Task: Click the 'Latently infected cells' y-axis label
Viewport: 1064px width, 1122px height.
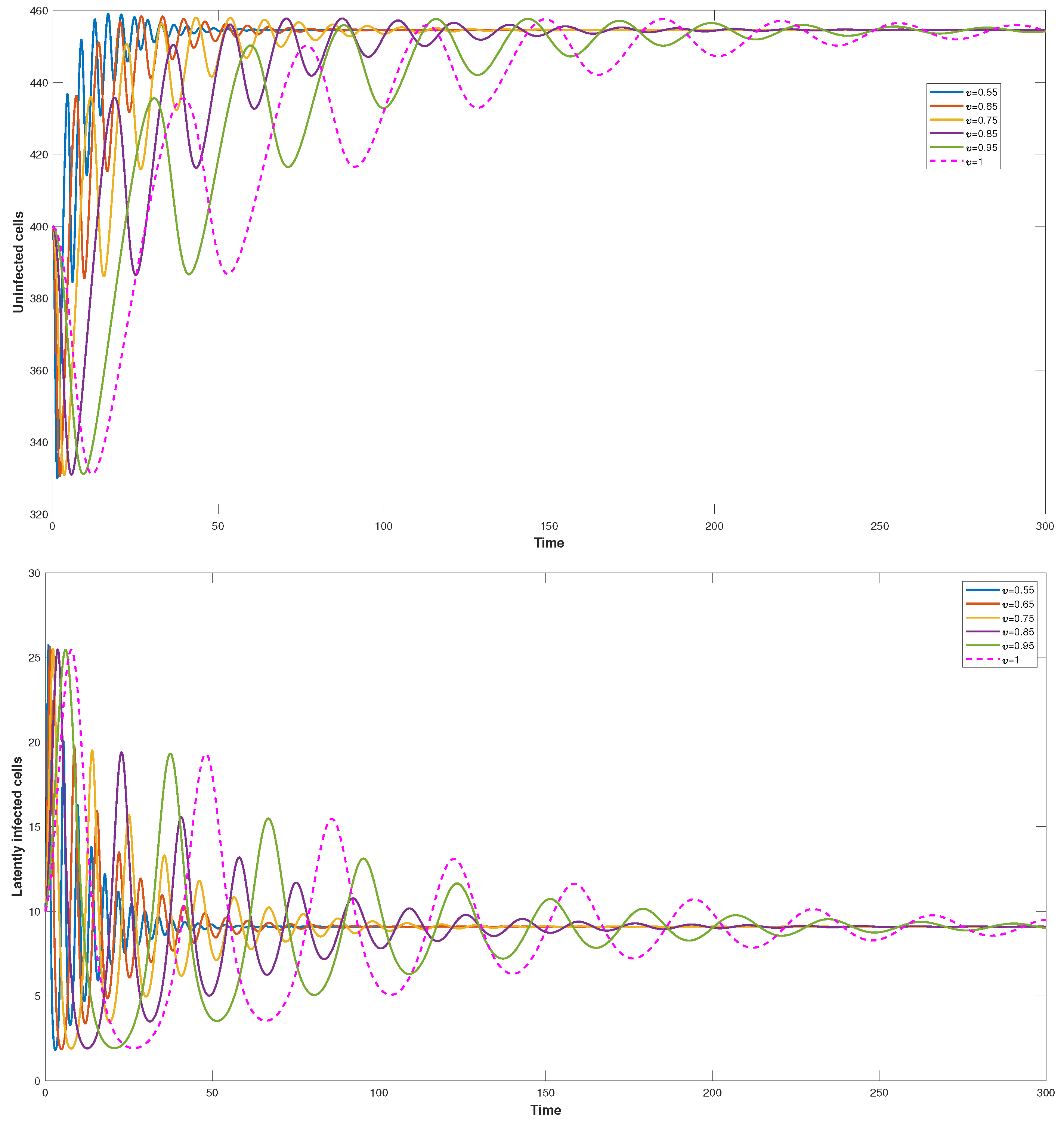Action: (17, 827)
